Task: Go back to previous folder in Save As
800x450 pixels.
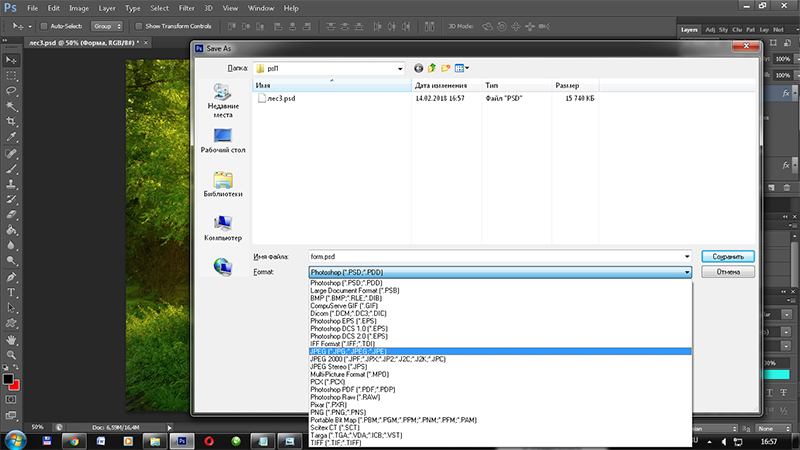Action: [x=418, y=68]
